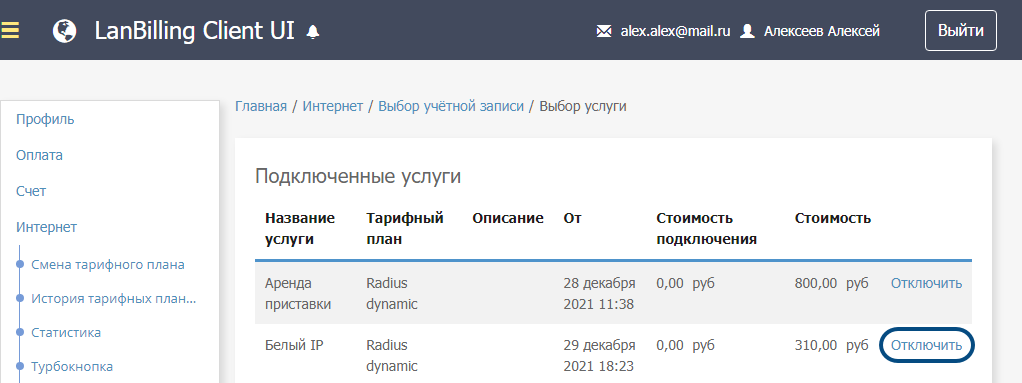This screenshot has width=1022, height=383.
Task: Open Оплата in the sidebar
Action: (x=39, y=155)
